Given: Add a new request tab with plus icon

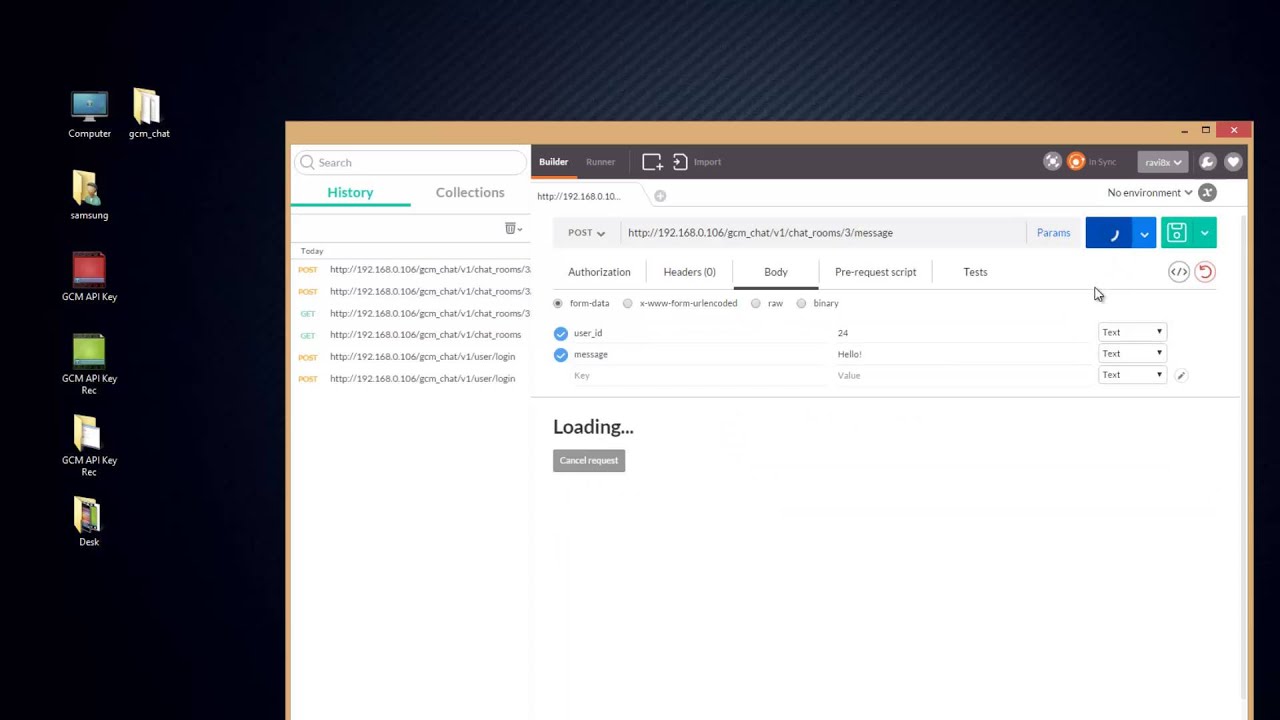Looking at the screenshot, I should [x=660, y=196].
